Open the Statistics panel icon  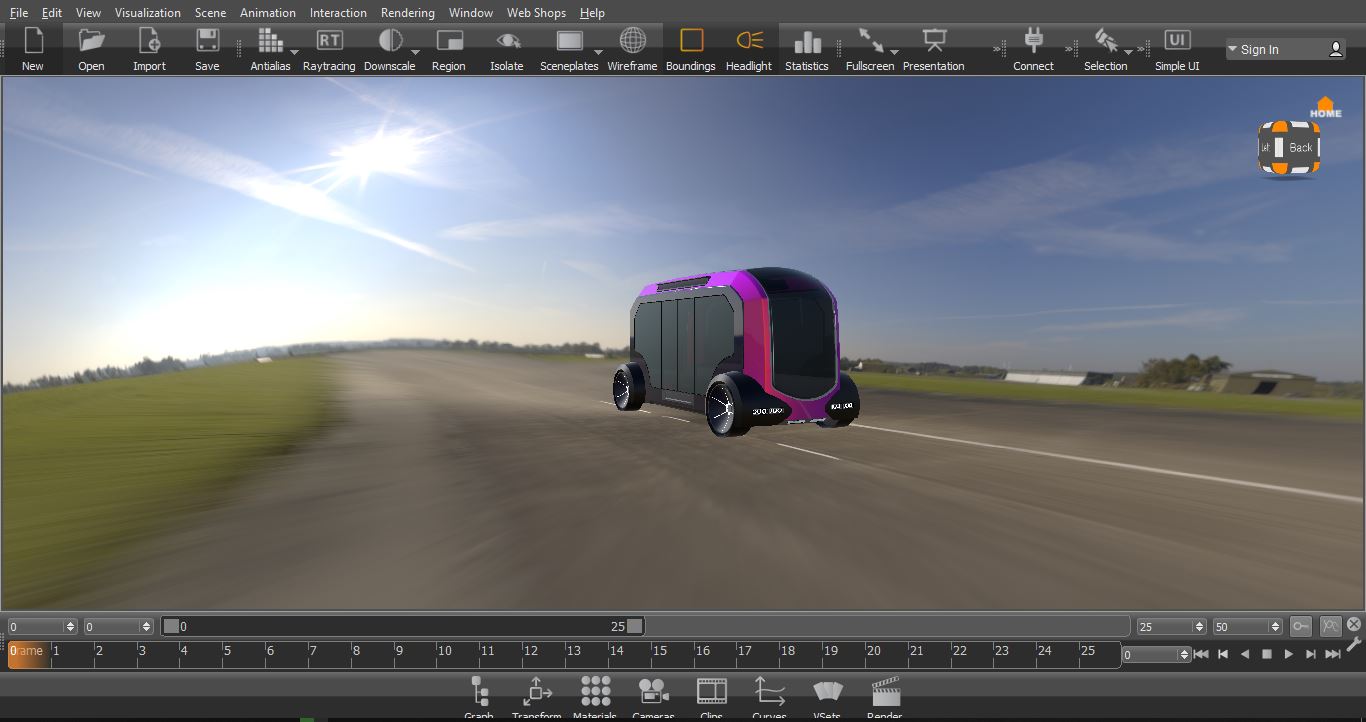[806, 41]
